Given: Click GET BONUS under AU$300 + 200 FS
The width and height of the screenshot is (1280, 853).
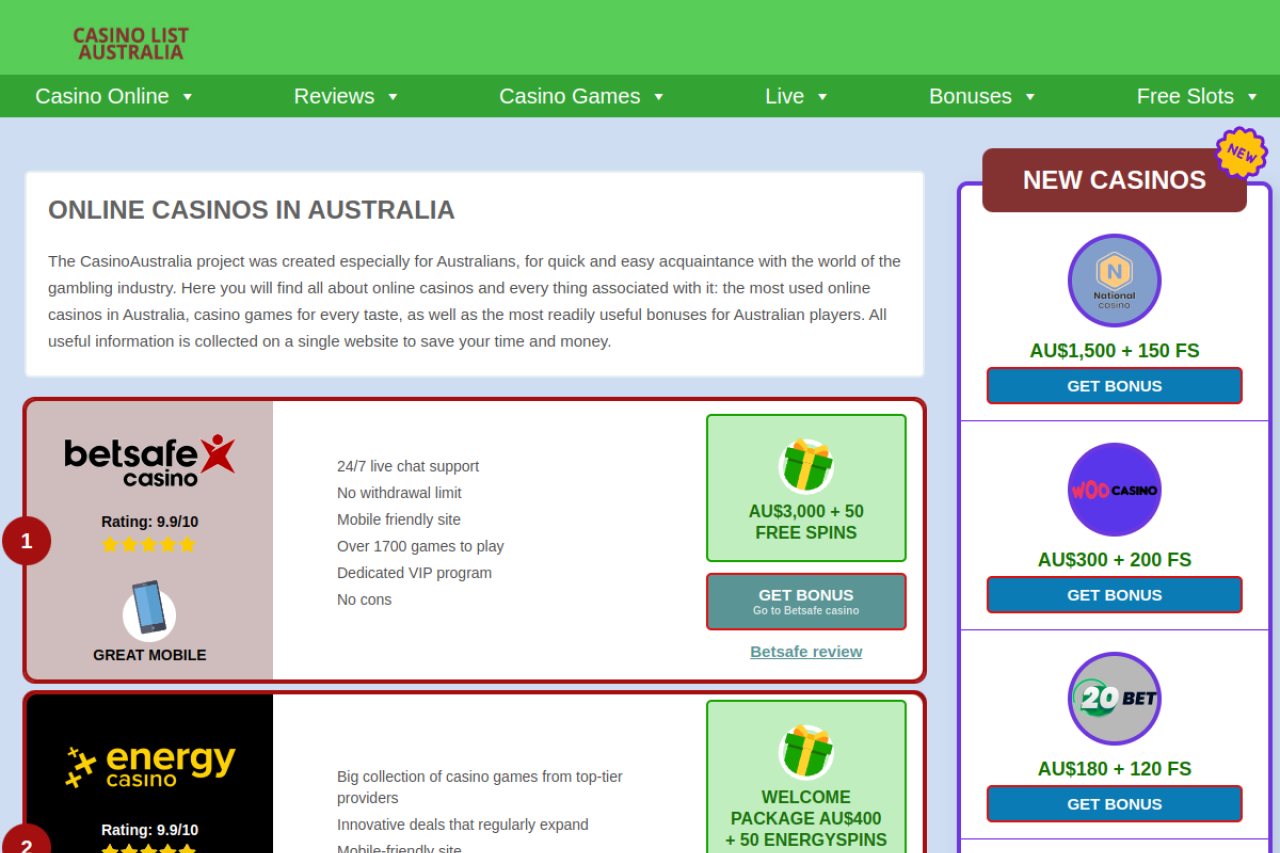Looking at the screenshot, I should (1114, 594).
